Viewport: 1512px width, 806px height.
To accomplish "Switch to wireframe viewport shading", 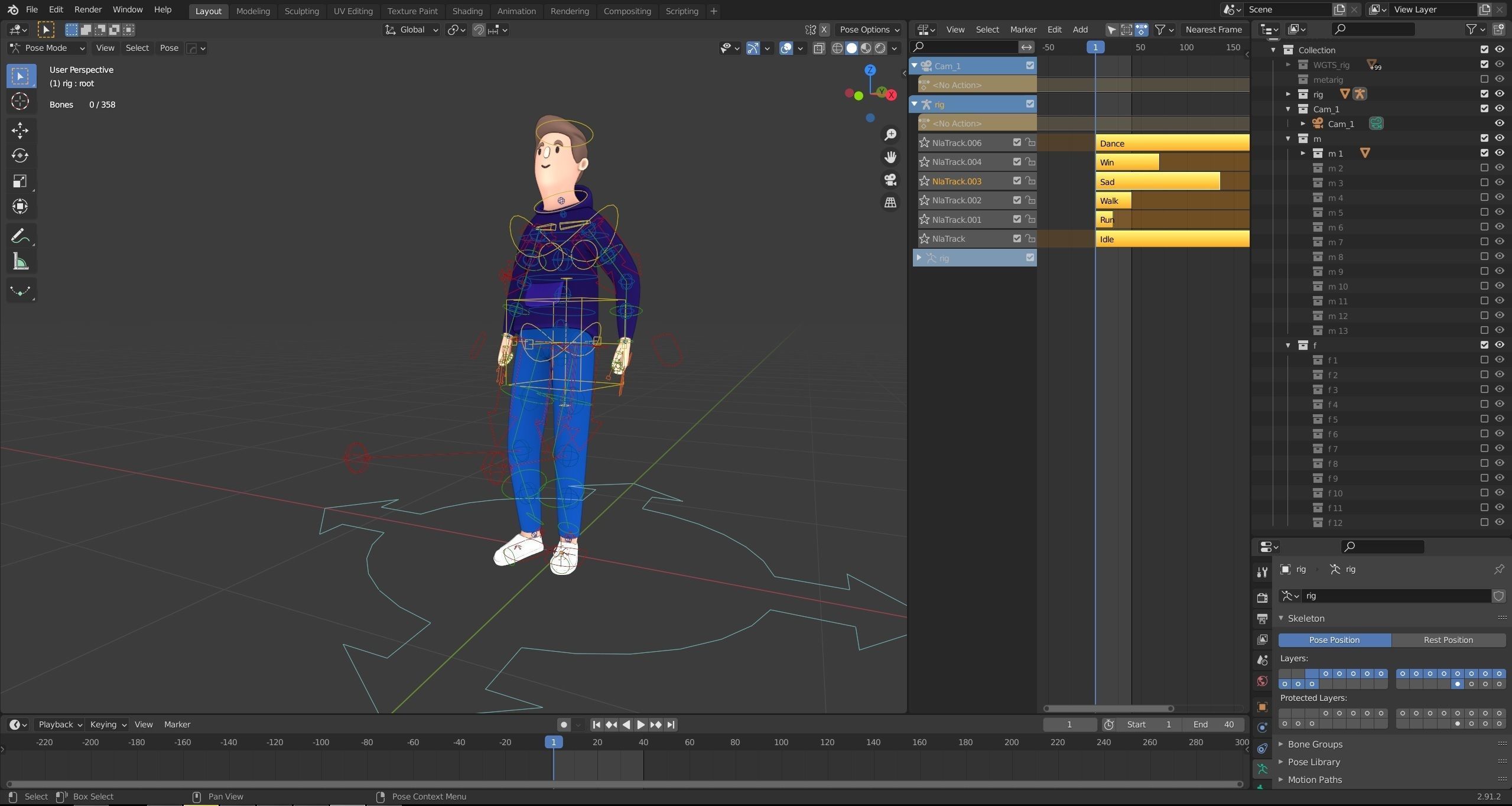I will (837, 48).
